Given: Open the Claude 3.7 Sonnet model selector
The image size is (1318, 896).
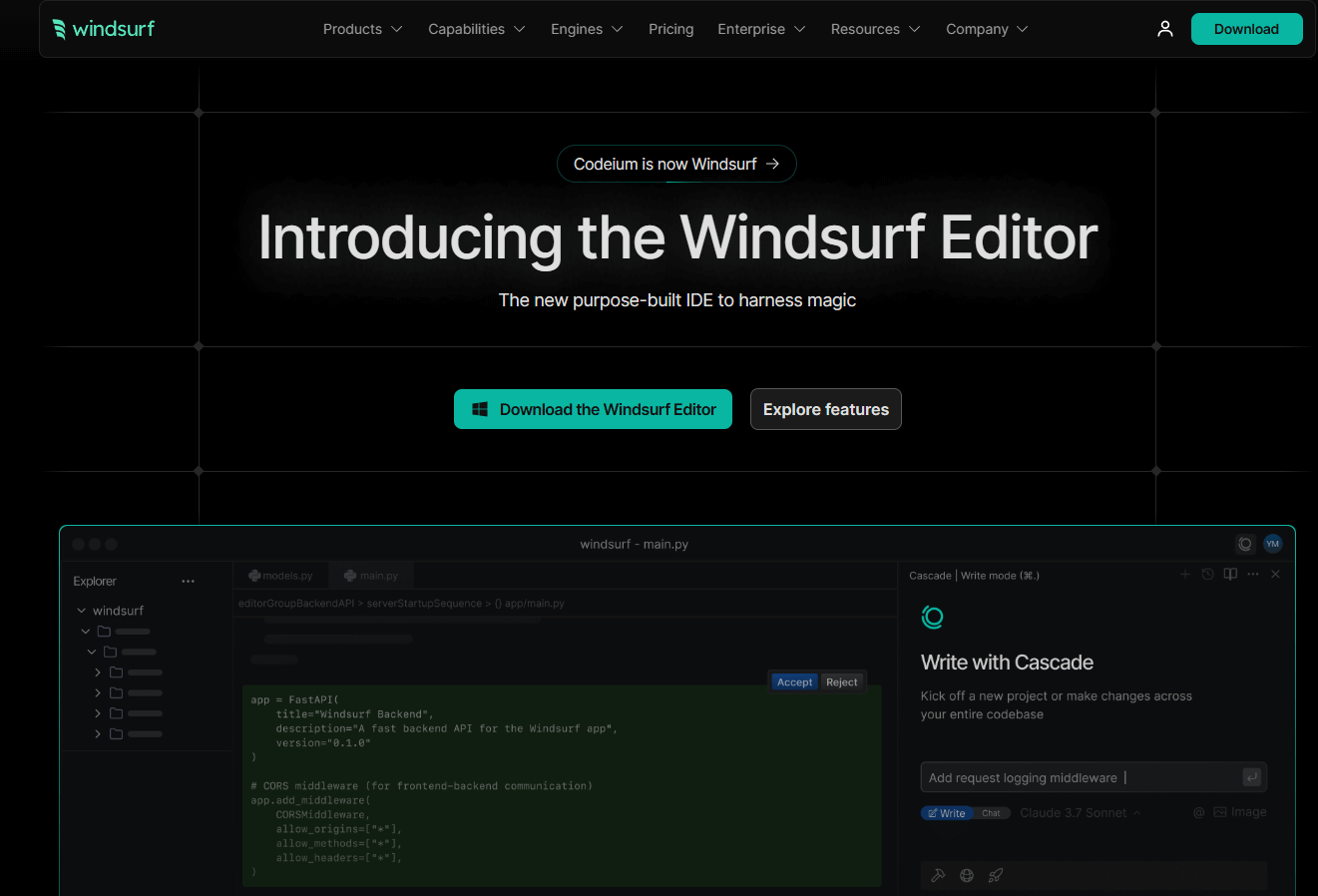Looking at the screenshot, I should click(x=1081, y=813).
